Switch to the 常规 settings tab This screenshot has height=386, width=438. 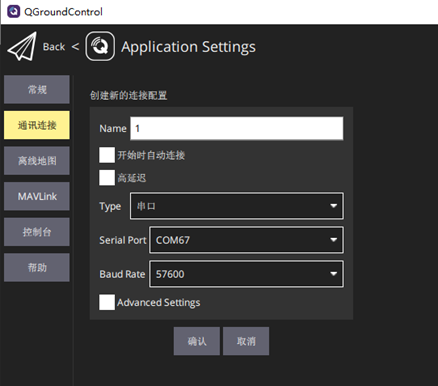click(x=37, y=89)
